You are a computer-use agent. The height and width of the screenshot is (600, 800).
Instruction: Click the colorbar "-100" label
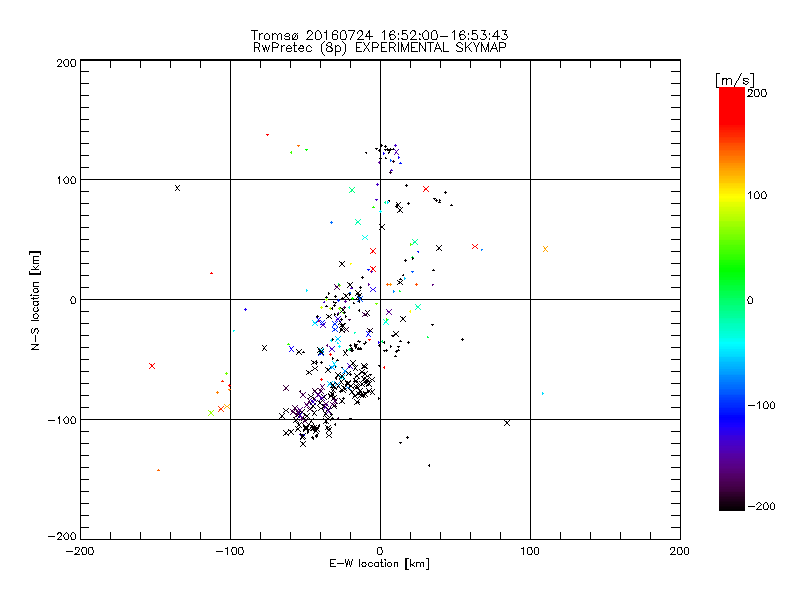coord(761,406)
